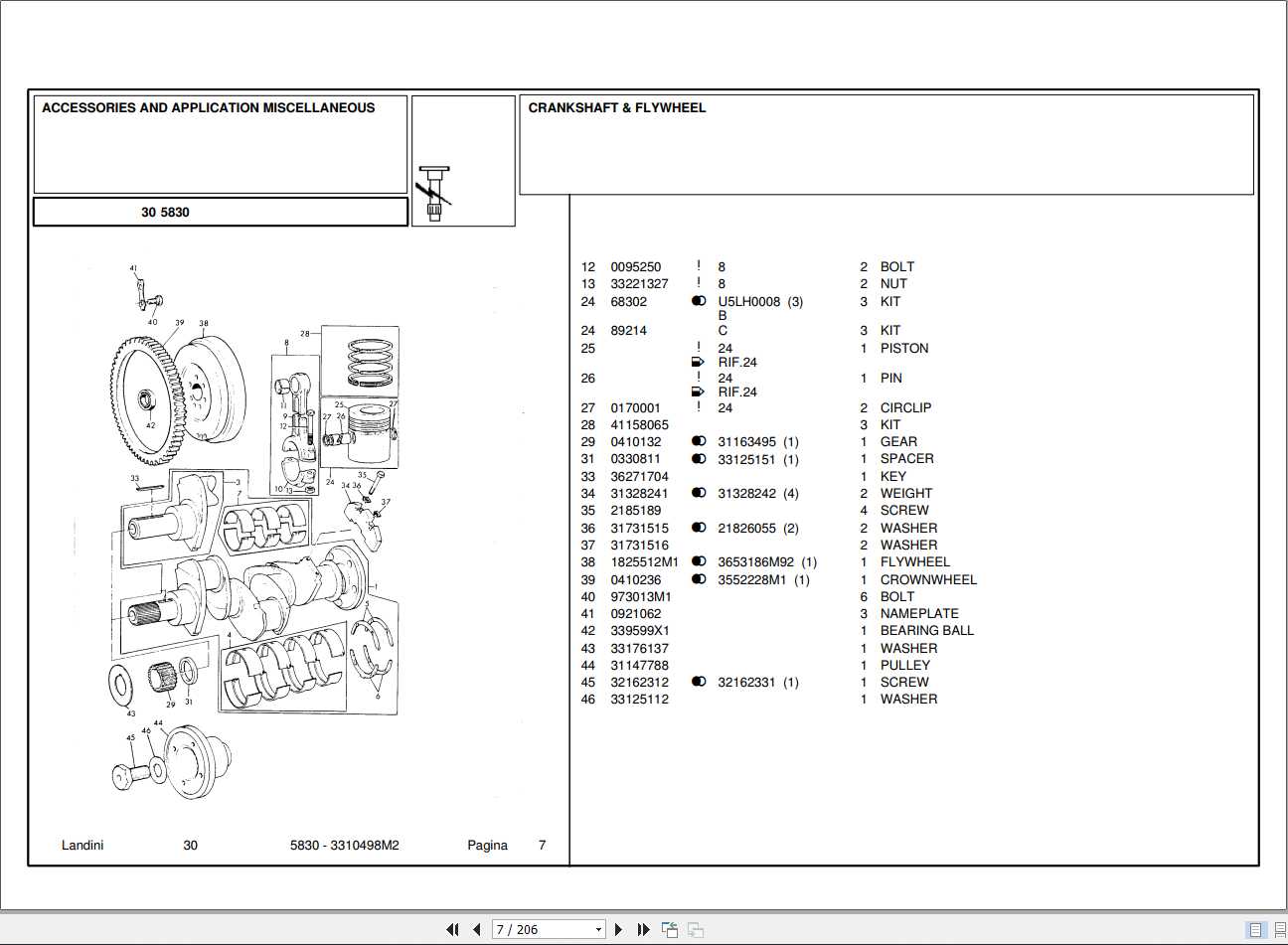Select part number 973013M1
The image size is (1288, 945).
point(640,596)
